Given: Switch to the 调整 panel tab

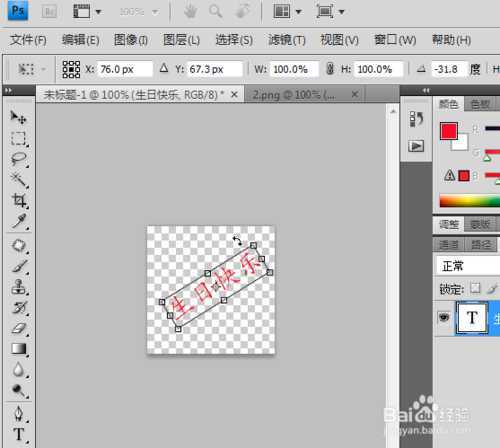Looking at the screenshot, I should (x=448, y=224).
